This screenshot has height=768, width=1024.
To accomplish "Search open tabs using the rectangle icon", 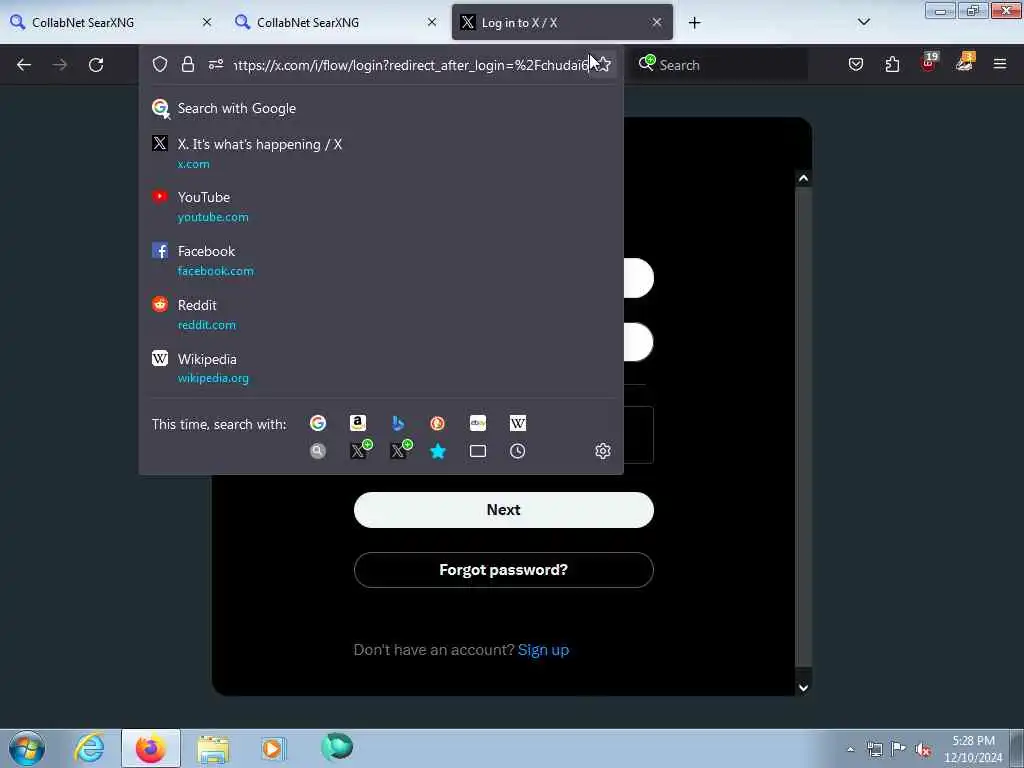I will coord(478,451).
